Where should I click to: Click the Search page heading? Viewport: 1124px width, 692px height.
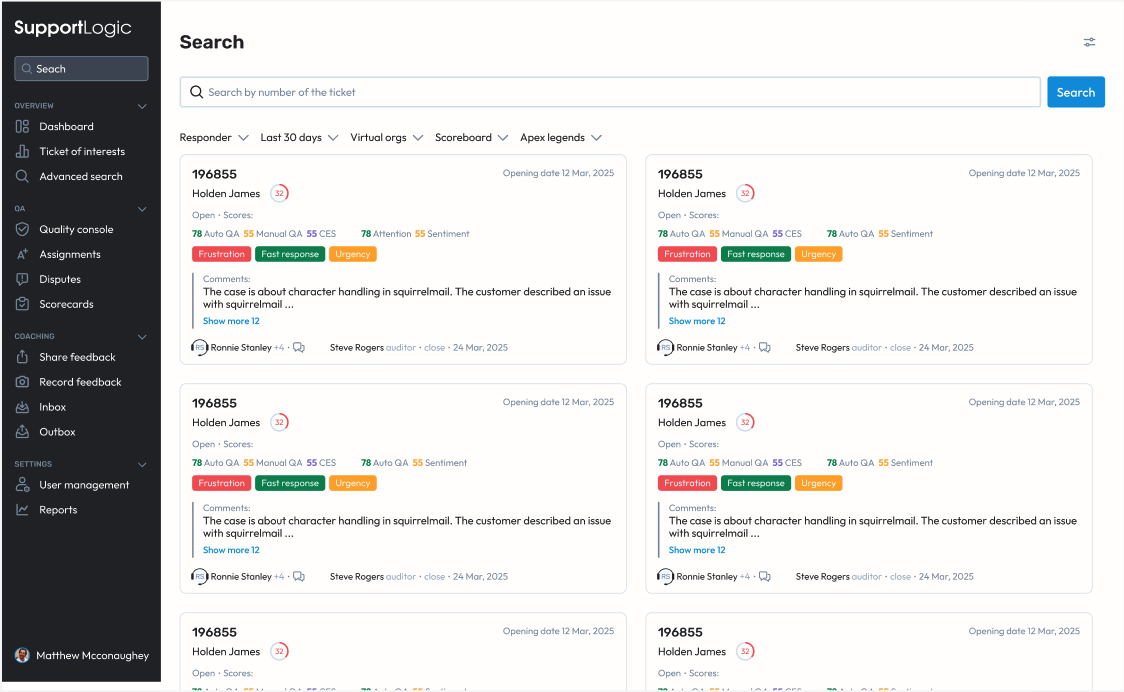coord(211,42)
